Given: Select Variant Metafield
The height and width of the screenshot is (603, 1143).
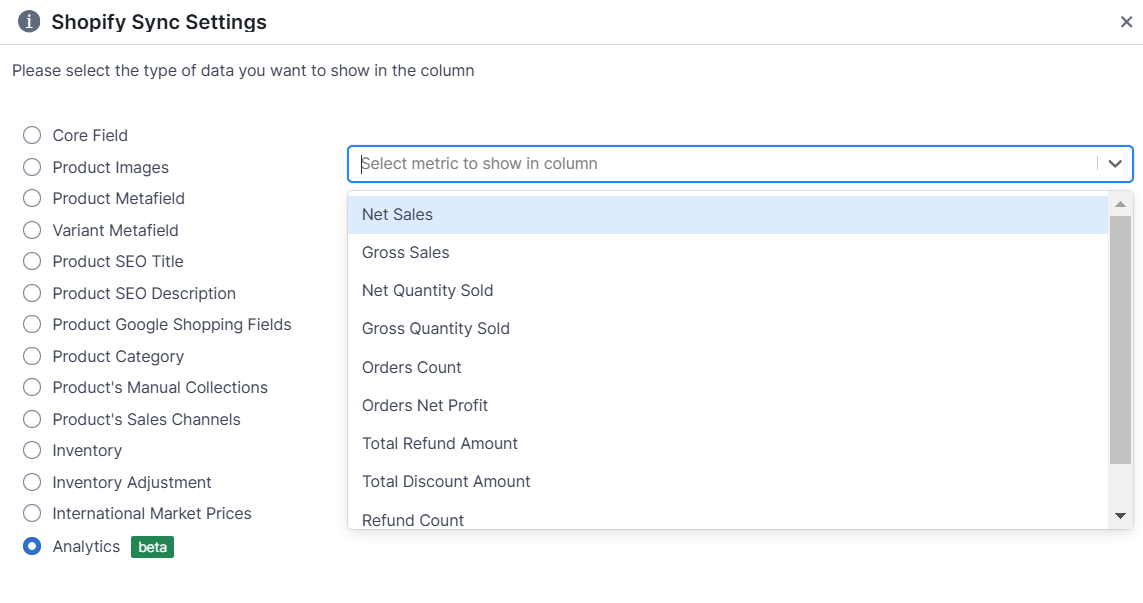Looking at the screenshot, I should (x=31, y=230).
